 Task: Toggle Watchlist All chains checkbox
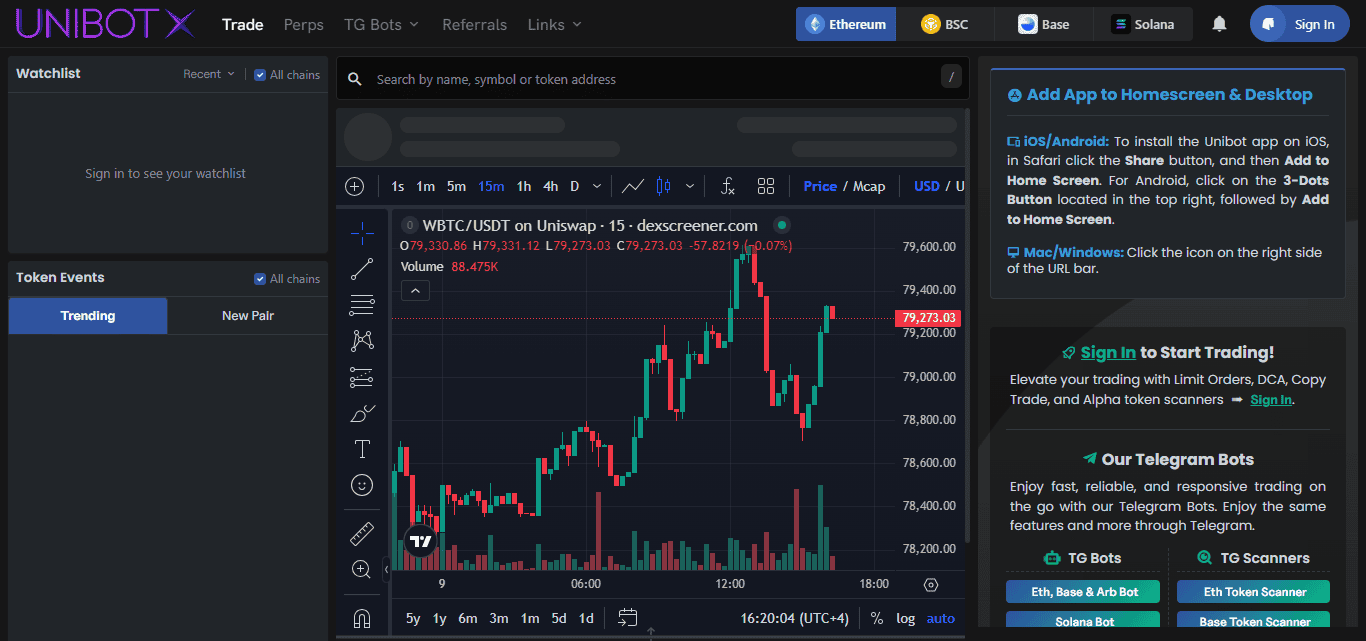260,74
